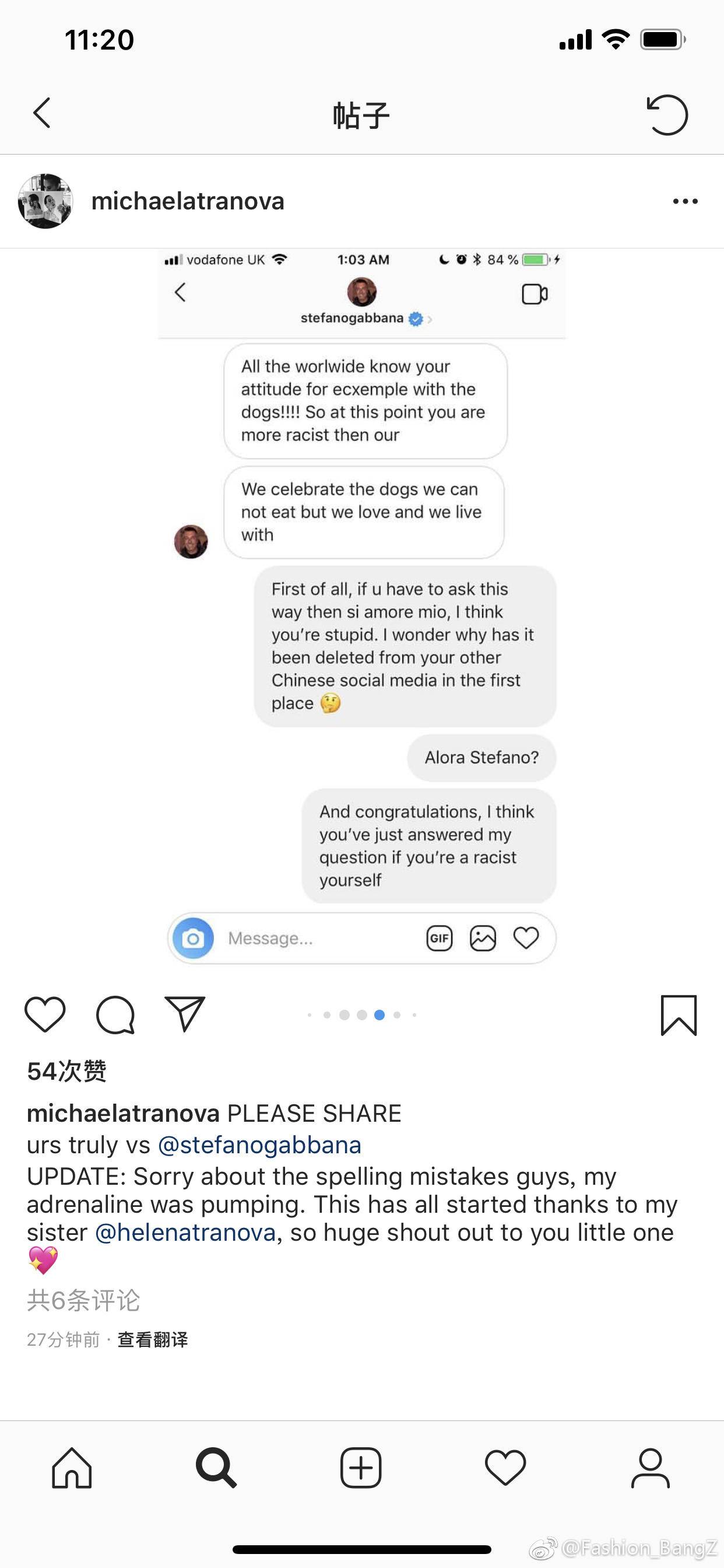Open the @helenatranova mention in caption
The height and width of the screenshot is (1568, 724).
tap(185, 1233)
